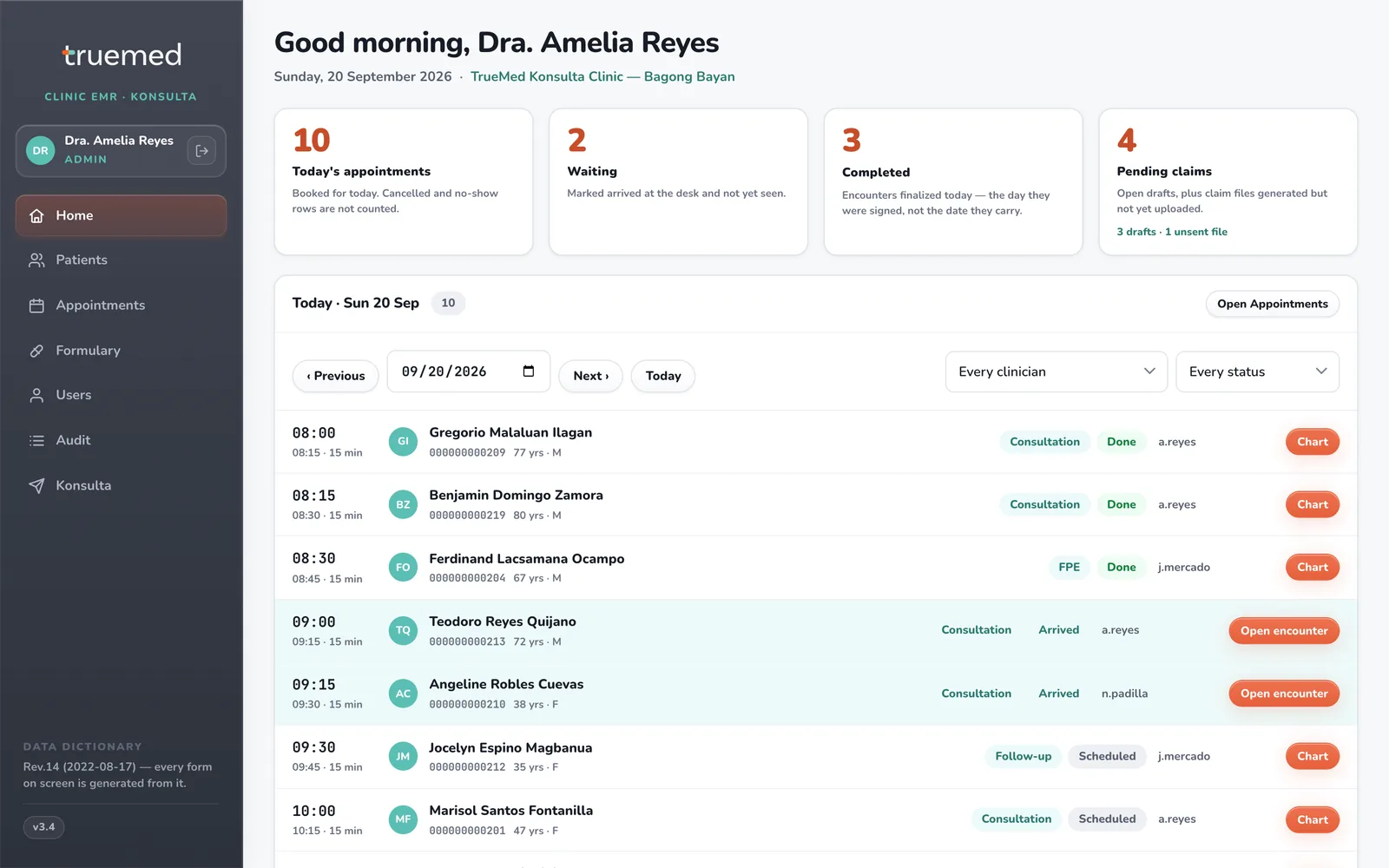Image resolution: width=1389 pixels, height=868 pixels.
Task: Click the logout icon next to Dra. Amelia Reyes
Action: click(201, 151)
